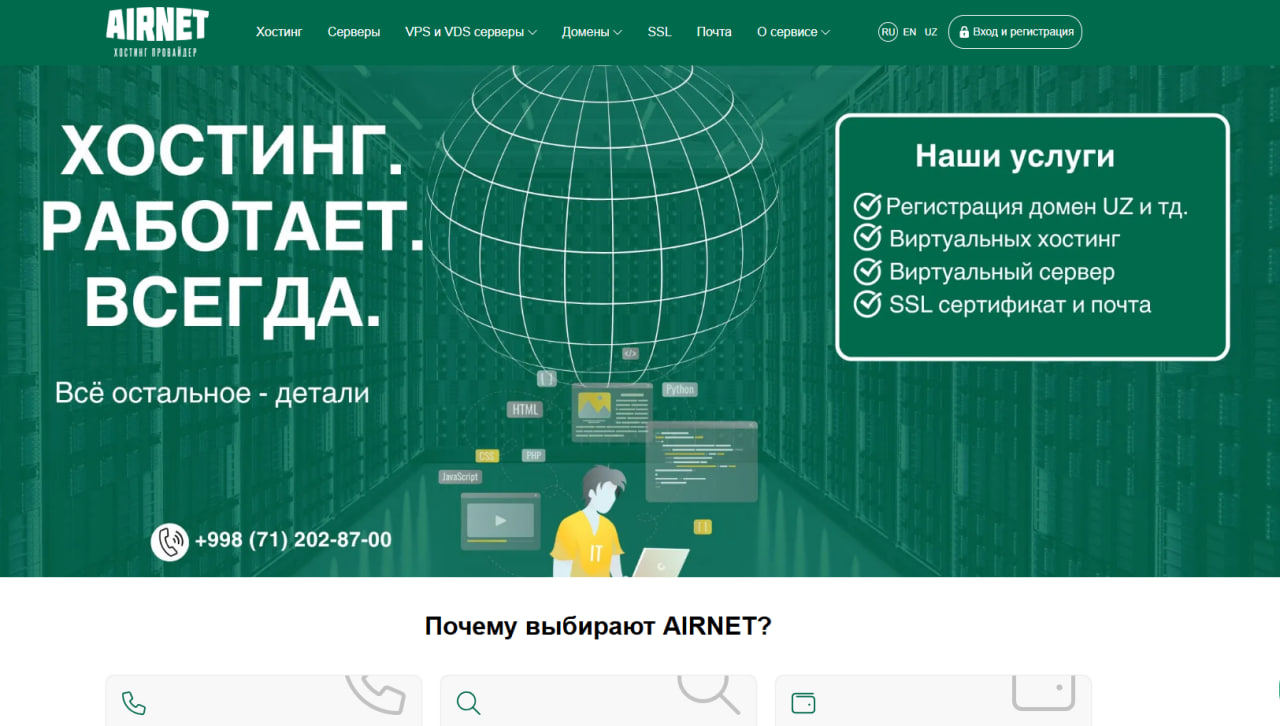
Task: Click the checkmark beside 'Регистрация домен UZ и тд.'
Action: coord(866,205)
